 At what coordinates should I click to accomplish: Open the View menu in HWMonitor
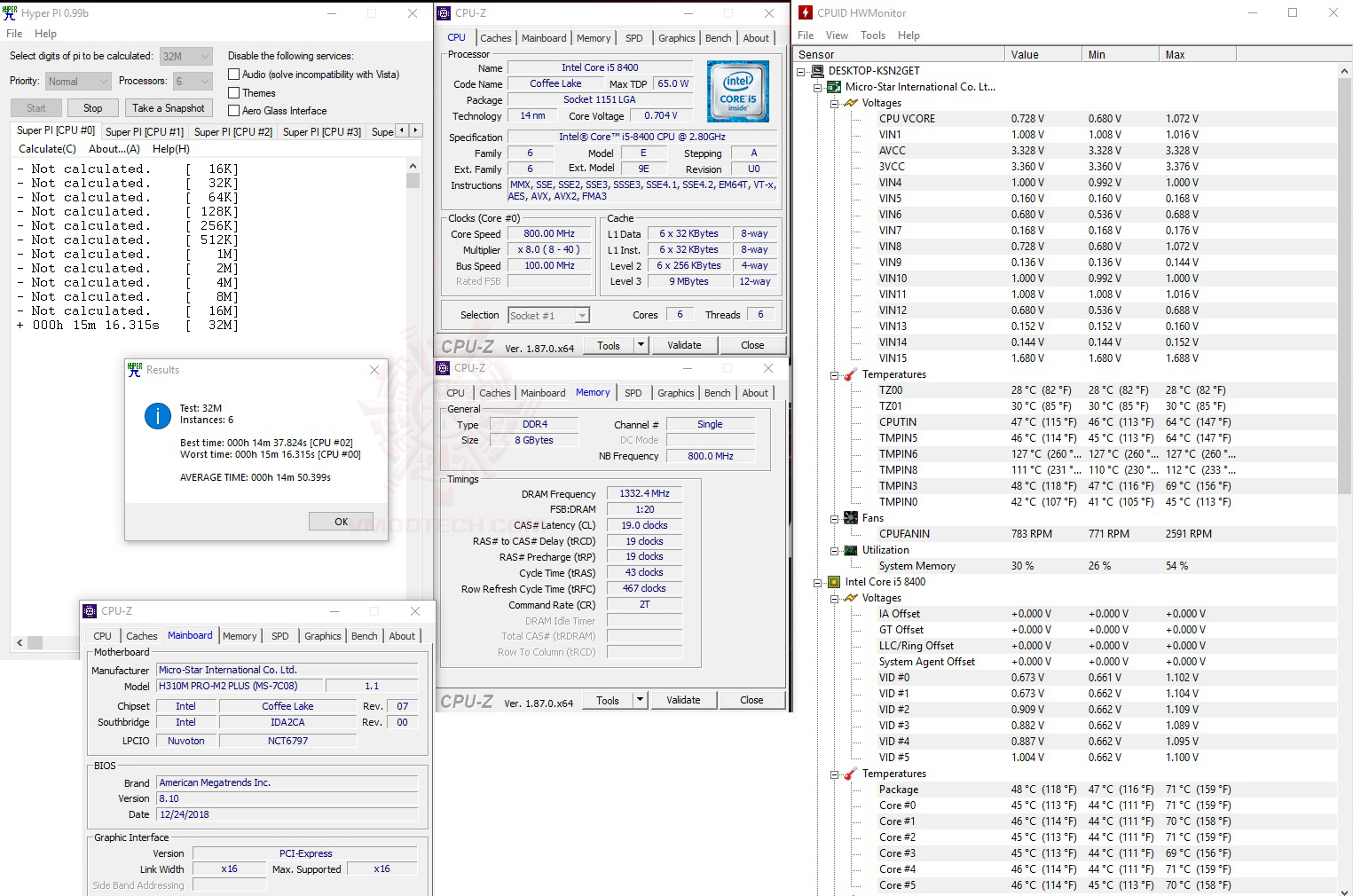[x=837, y=35]
